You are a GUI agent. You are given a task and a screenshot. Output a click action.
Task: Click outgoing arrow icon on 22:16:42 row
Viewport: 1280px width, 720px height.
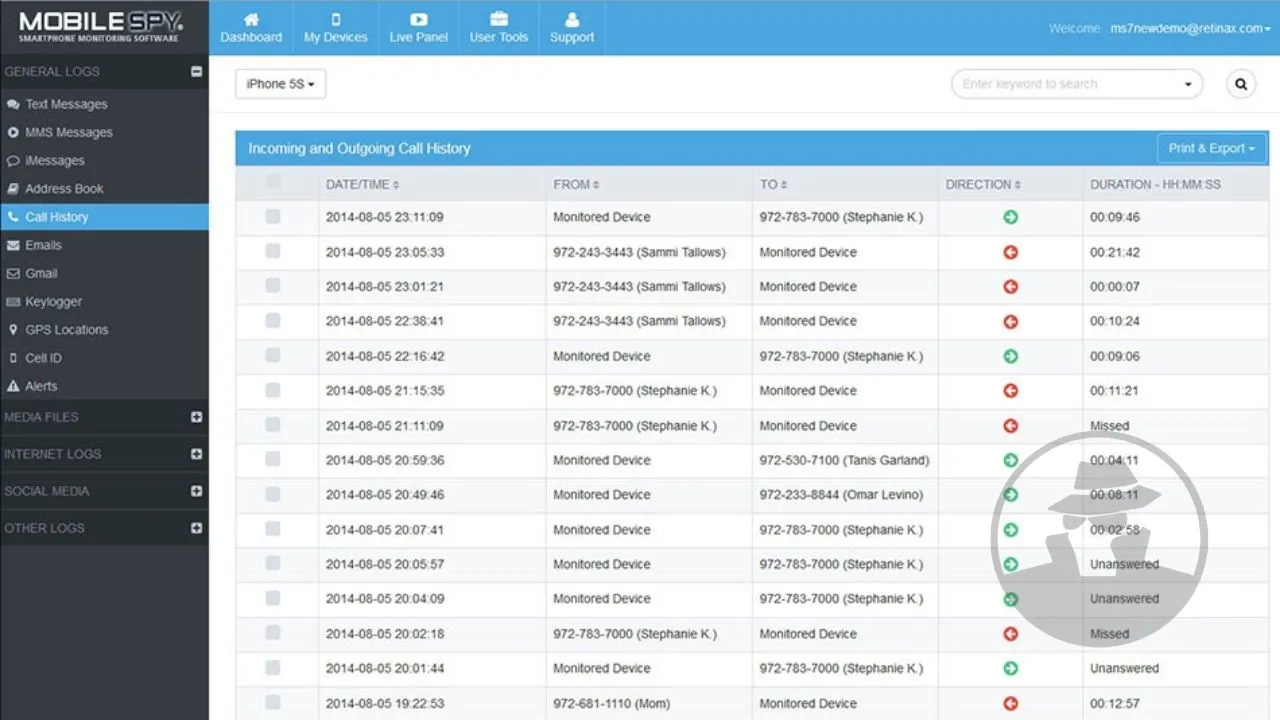pyautogui.click(x=1010, y=356)
